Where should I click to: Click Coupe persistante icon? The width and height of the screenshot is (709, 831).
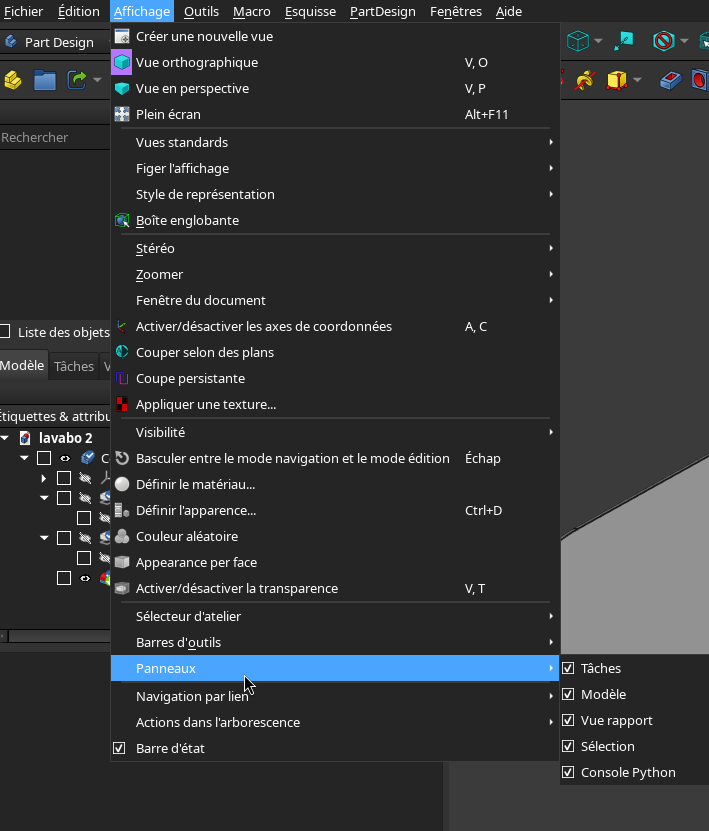click(122, 378)
